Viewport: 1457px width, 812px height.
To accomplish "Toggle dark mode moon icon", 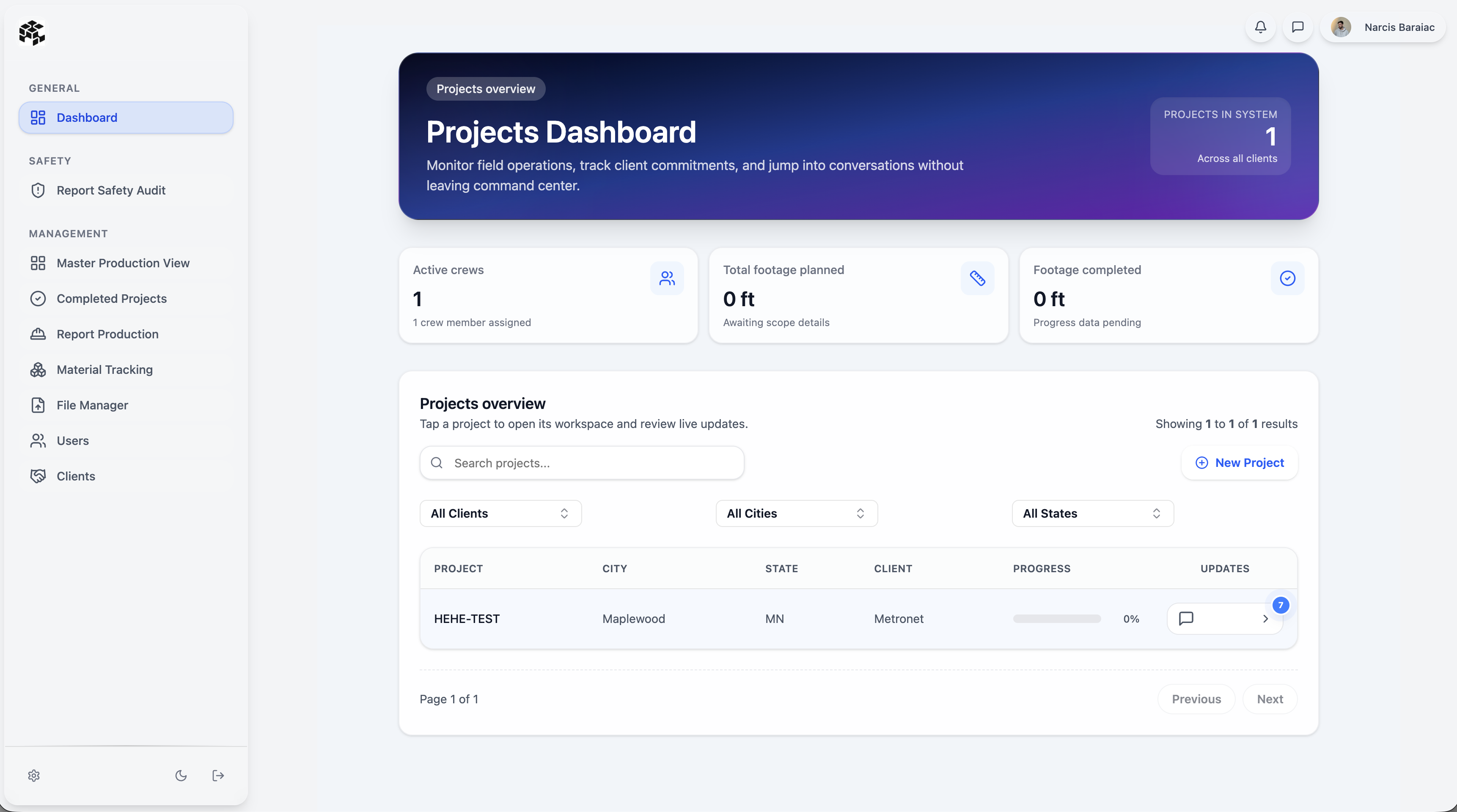I will click(x=181, y=775).
